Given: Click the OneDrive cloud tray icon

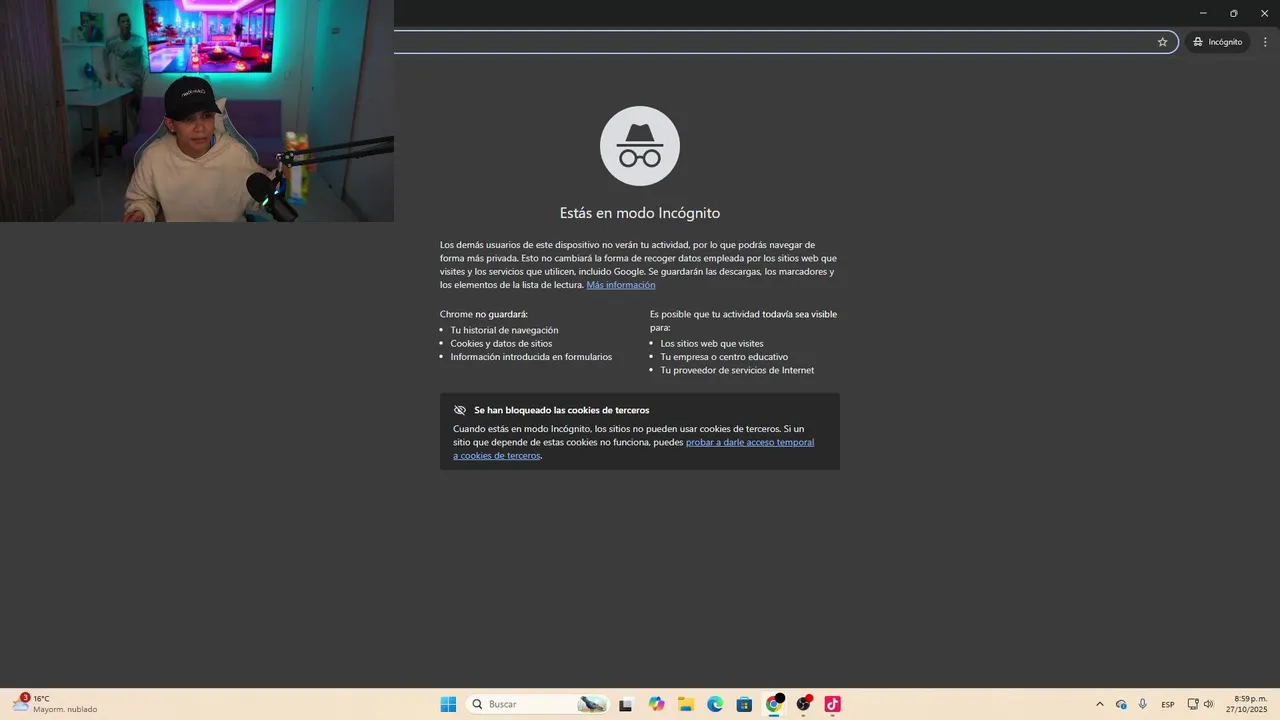Looking at the screenshot, I should pyautogui.click(x=1121, y=704).
